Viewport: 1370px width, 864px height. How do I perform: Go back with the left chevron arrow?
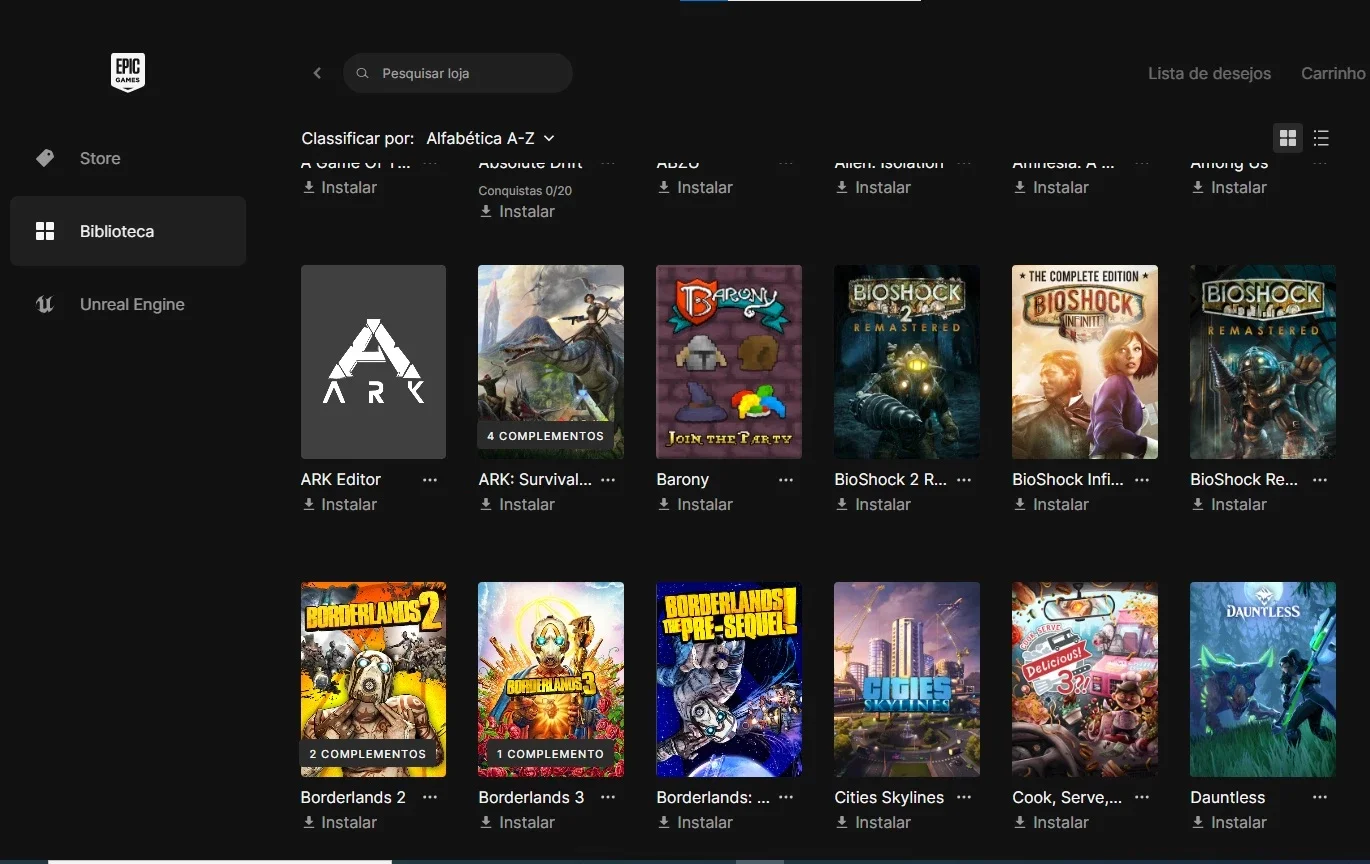click(x=317, y=73)
